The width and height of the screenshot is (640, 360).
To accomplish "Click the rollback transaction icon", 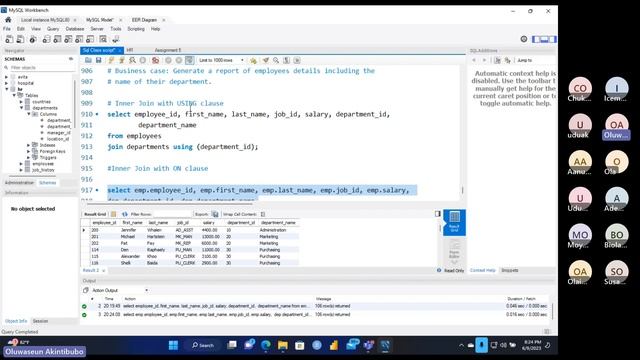I will pyautogui.click(x=179, y=60).
